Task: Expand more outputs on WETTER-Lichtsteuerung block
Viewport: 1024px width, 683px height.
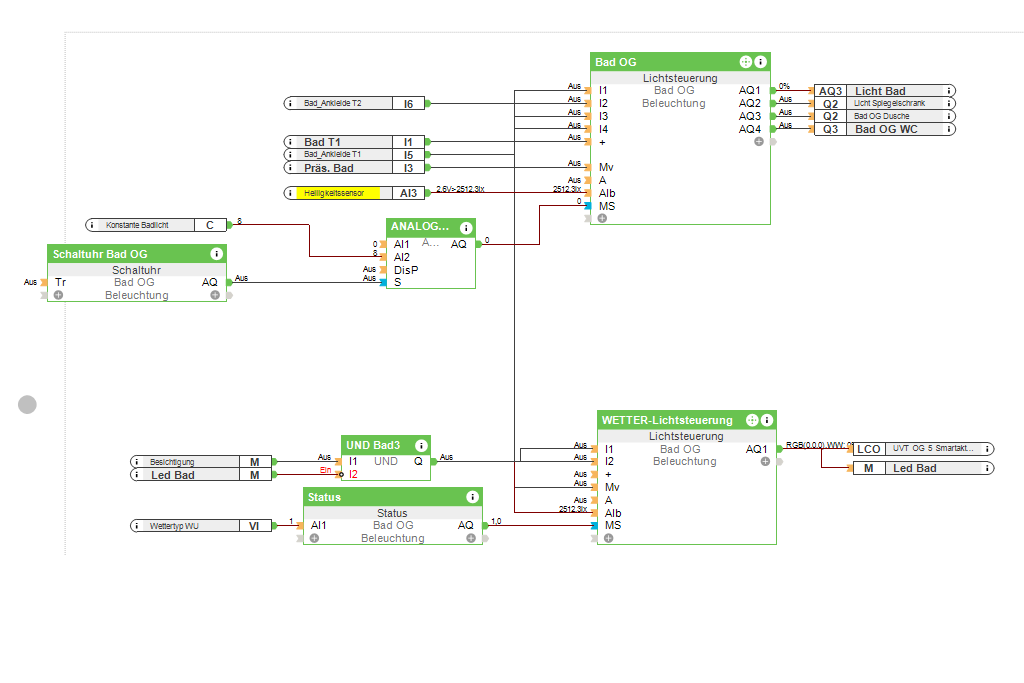Action: (765, 462)
